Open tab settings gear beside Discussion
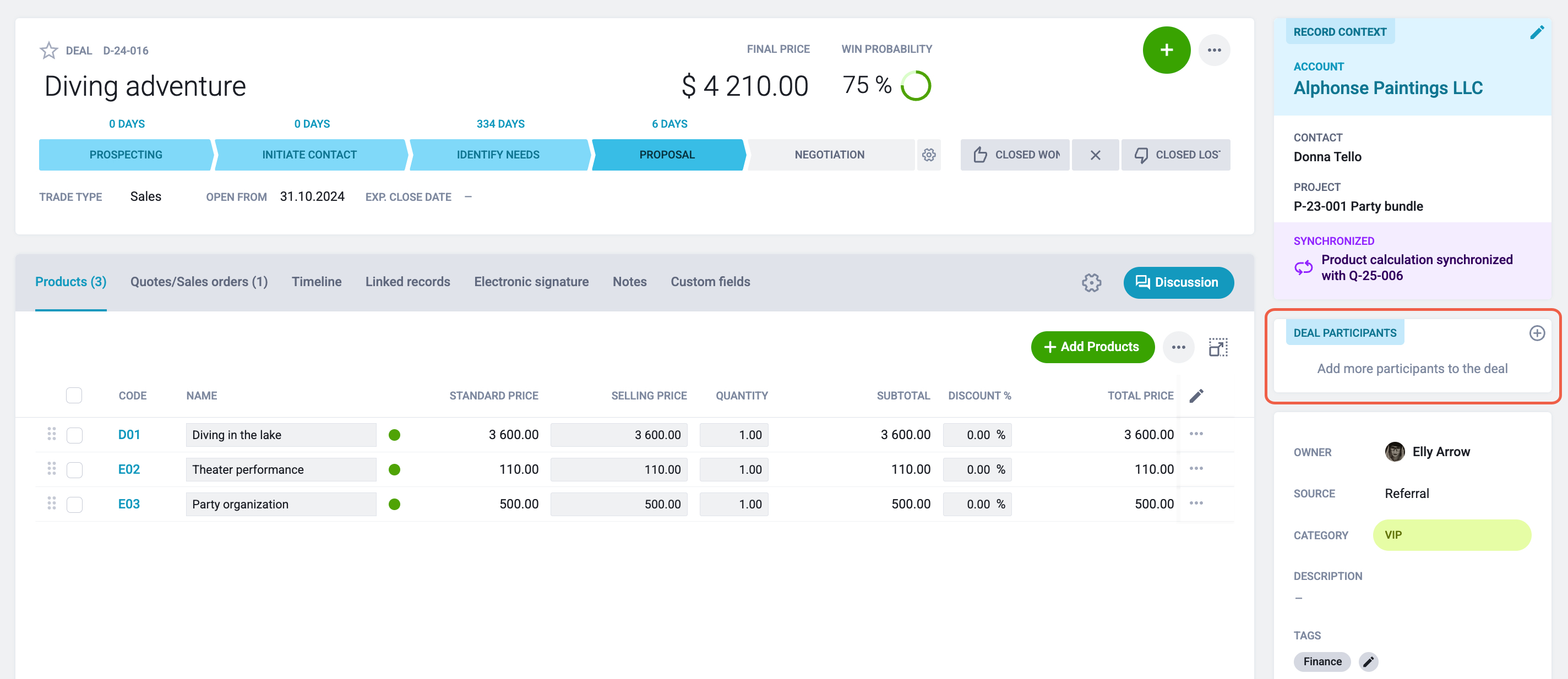Screen dimensions: 1568x679 (x=1091, y=282)
